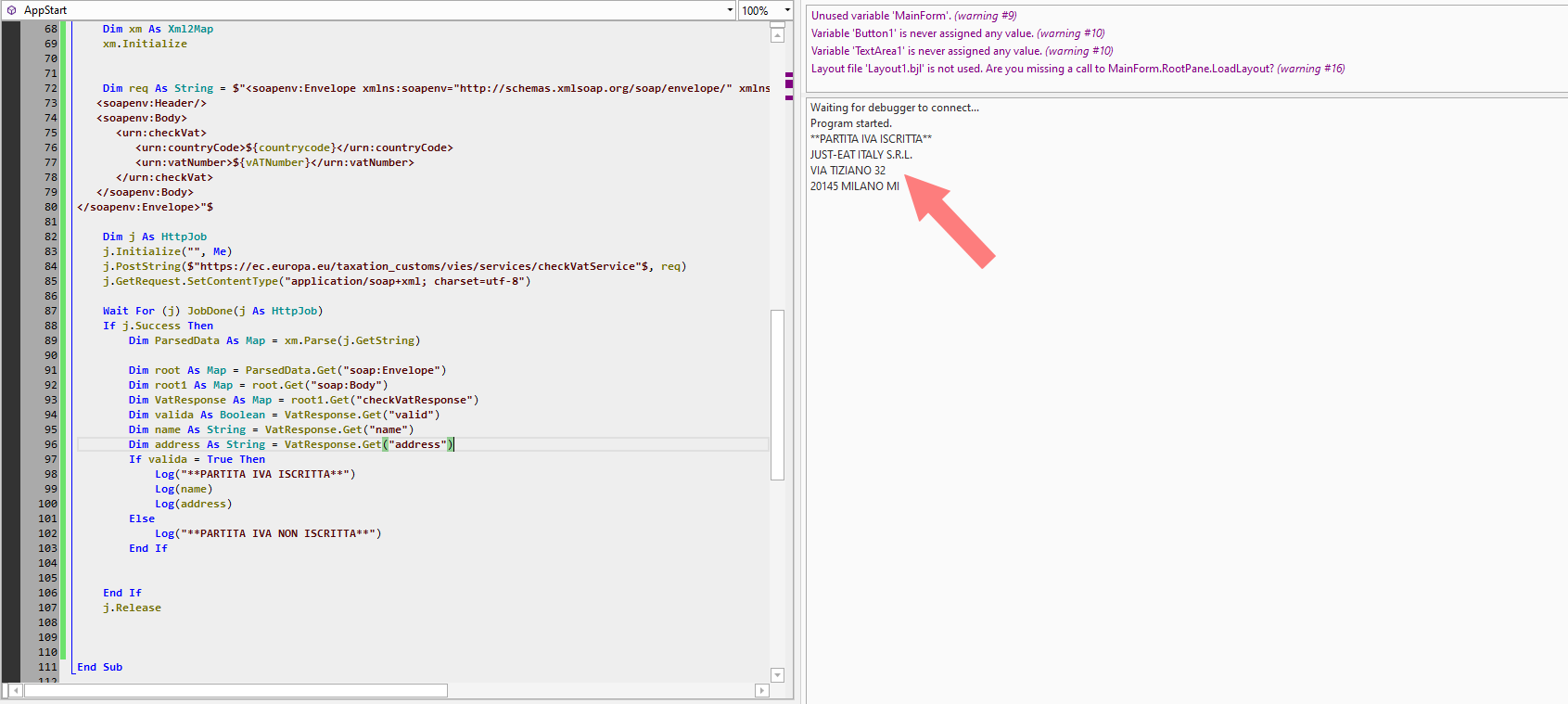Click the "xm.Initialize" code line
The width and height of the screenshot is (1568, 704).
145,44
